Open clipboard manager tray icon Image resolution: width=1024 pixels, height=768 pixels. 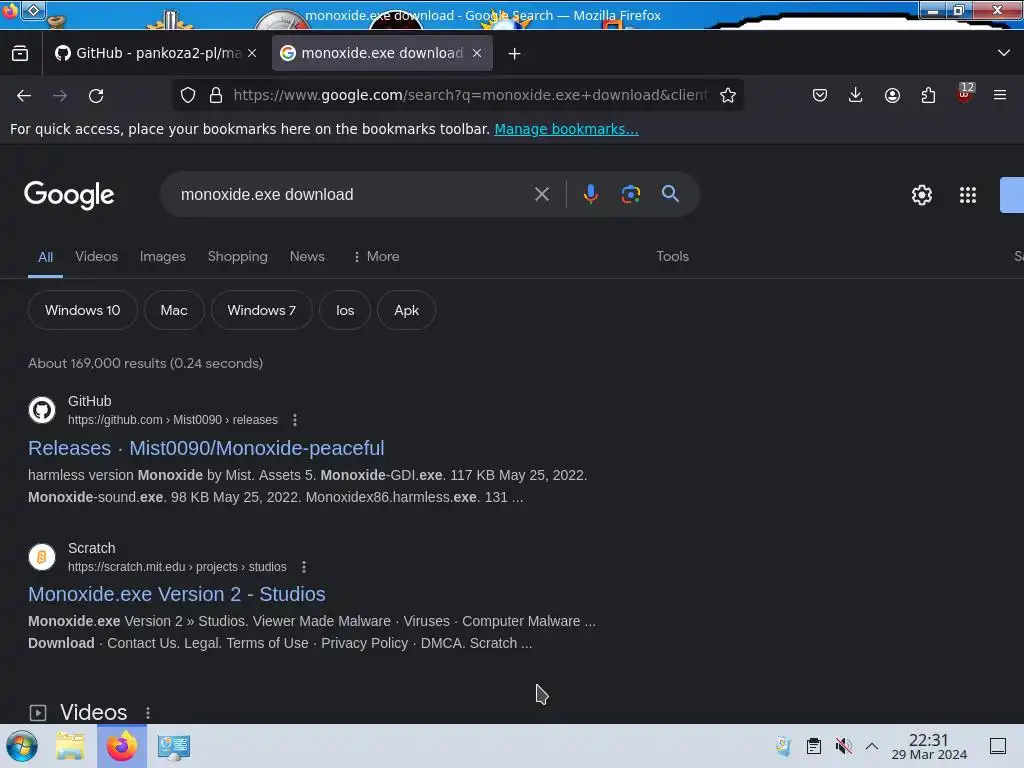pos(814,746)
